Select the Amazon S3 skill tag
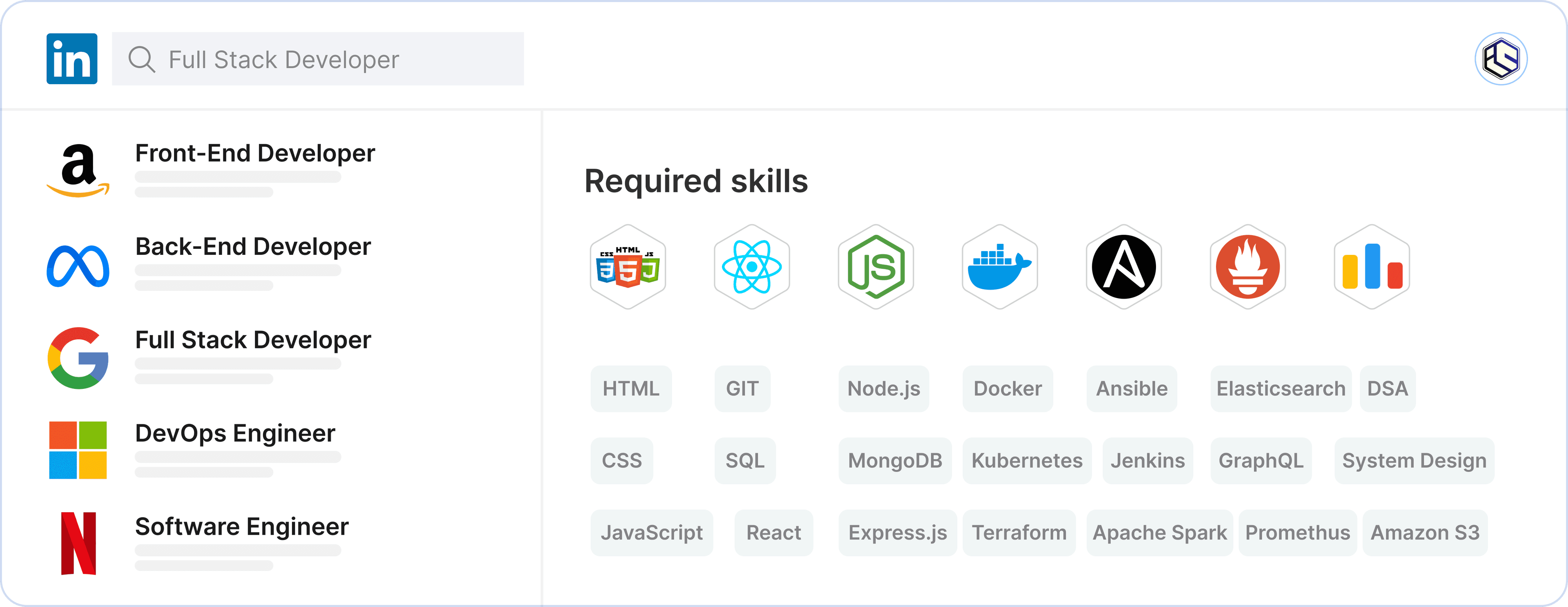Image resolution: width=1568 pixels, height=607 pixels. tap(1425, 533)
